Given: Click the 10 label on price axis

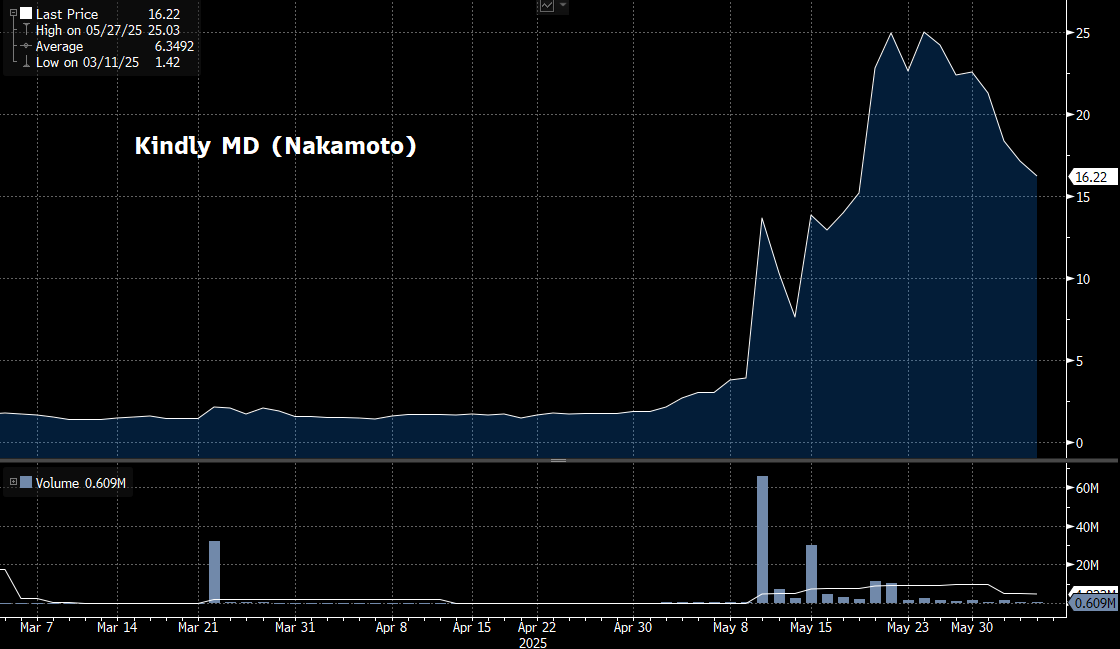Looking at the screenshot, I should [1083, 279].
